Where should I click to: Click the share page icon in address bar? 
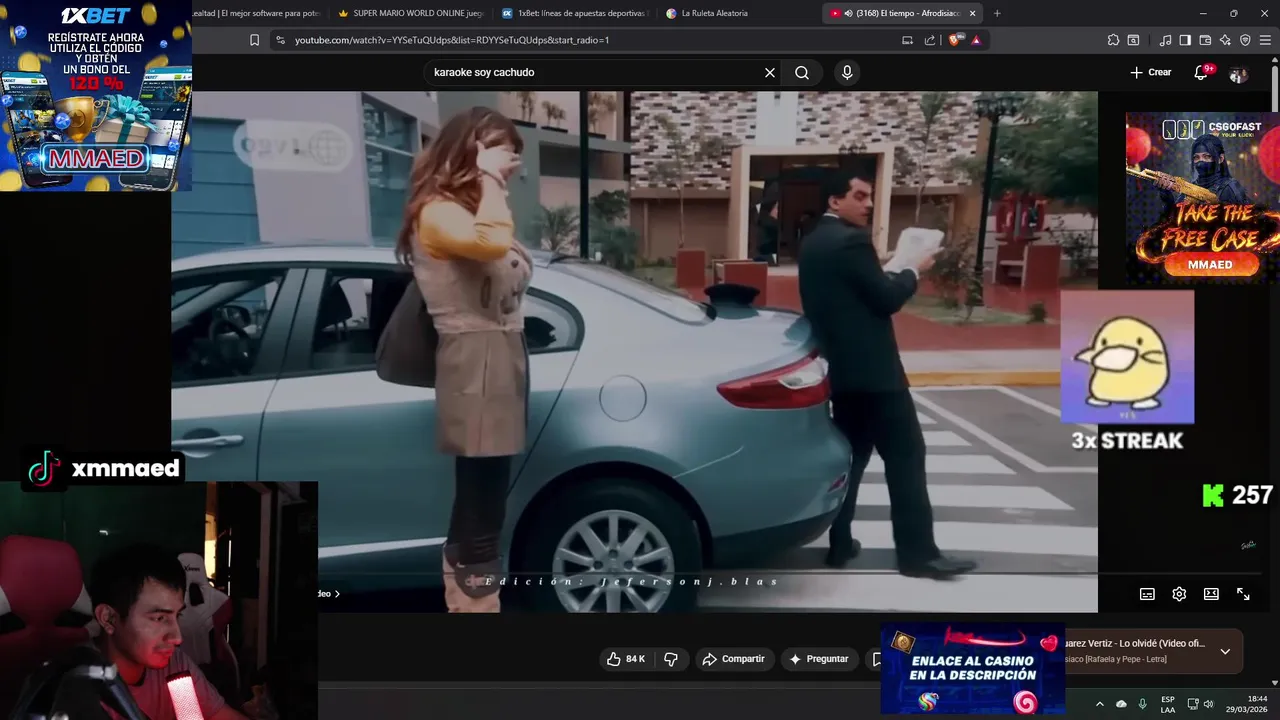930,40
